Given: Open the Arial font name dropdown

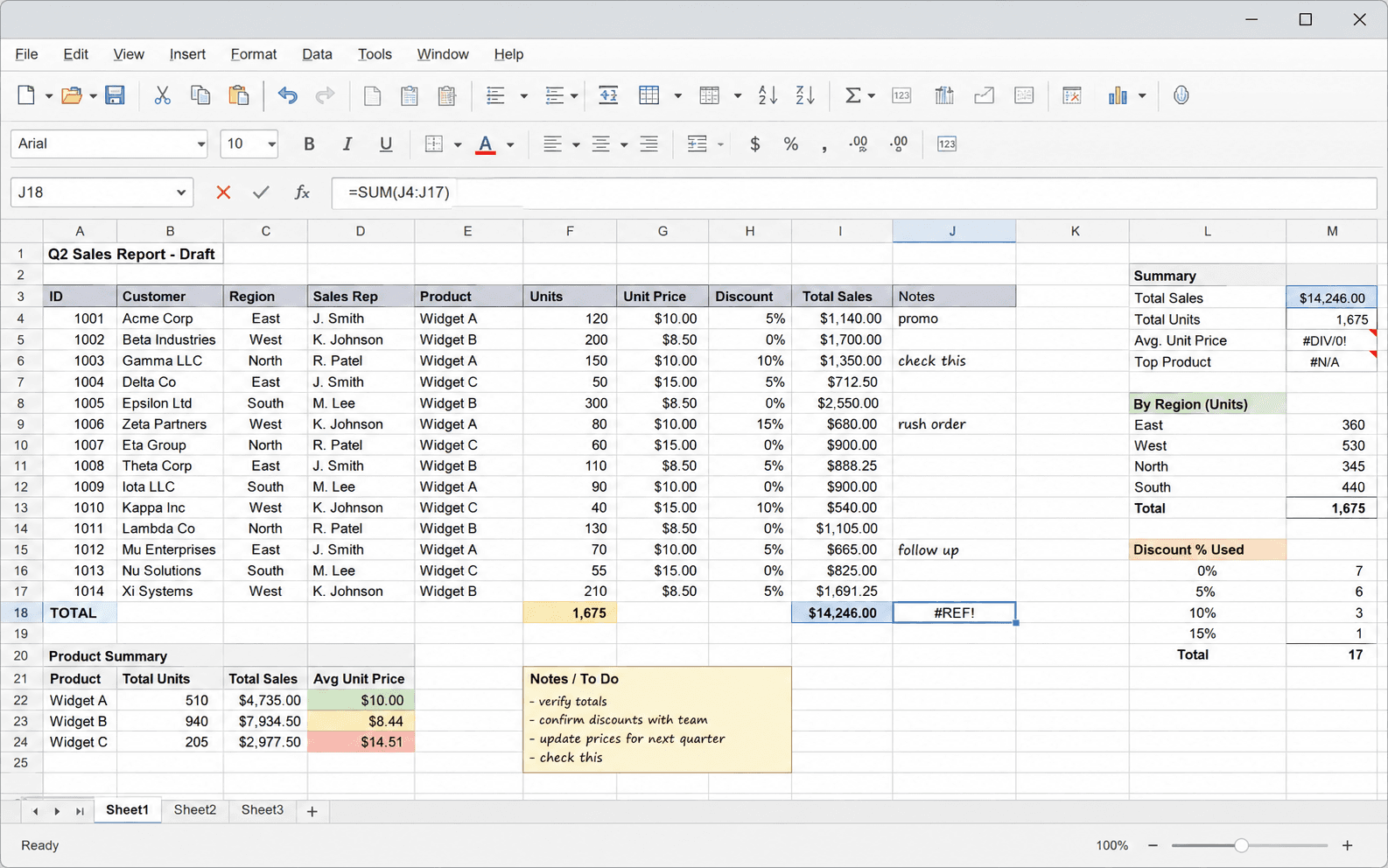Looking at the screenshot, I should click(200, 144).
